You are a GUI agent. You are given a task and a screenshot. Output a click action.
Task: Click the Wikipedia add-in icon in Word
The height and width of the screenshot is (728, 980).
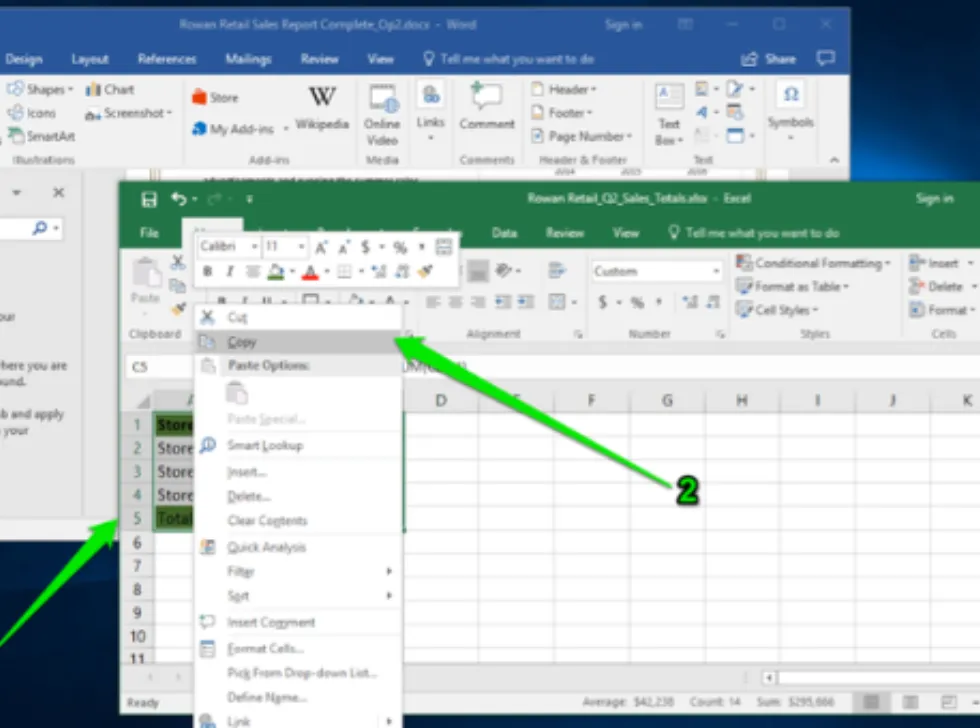tap(322, 107)
